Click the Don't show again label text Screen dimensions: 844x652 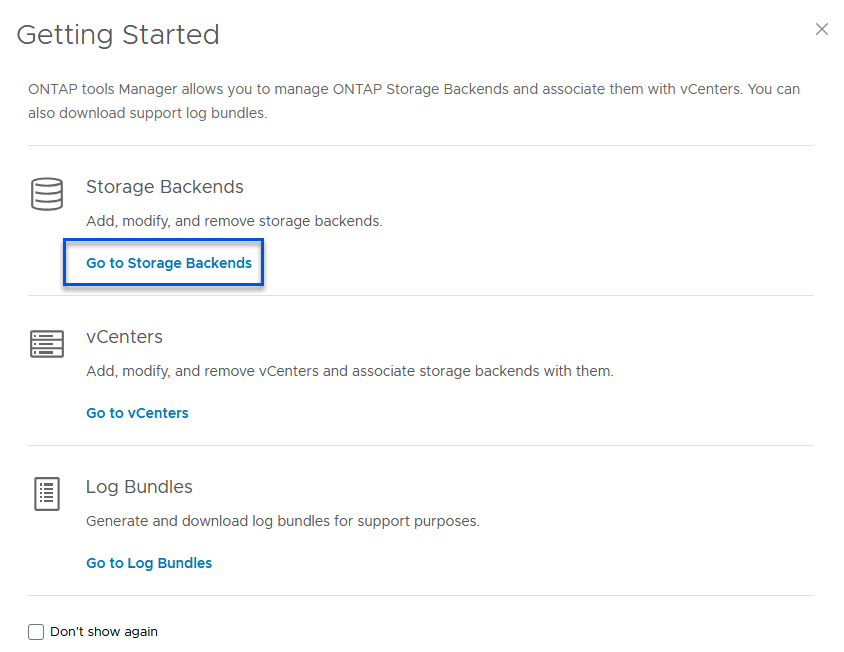(104, 632)
